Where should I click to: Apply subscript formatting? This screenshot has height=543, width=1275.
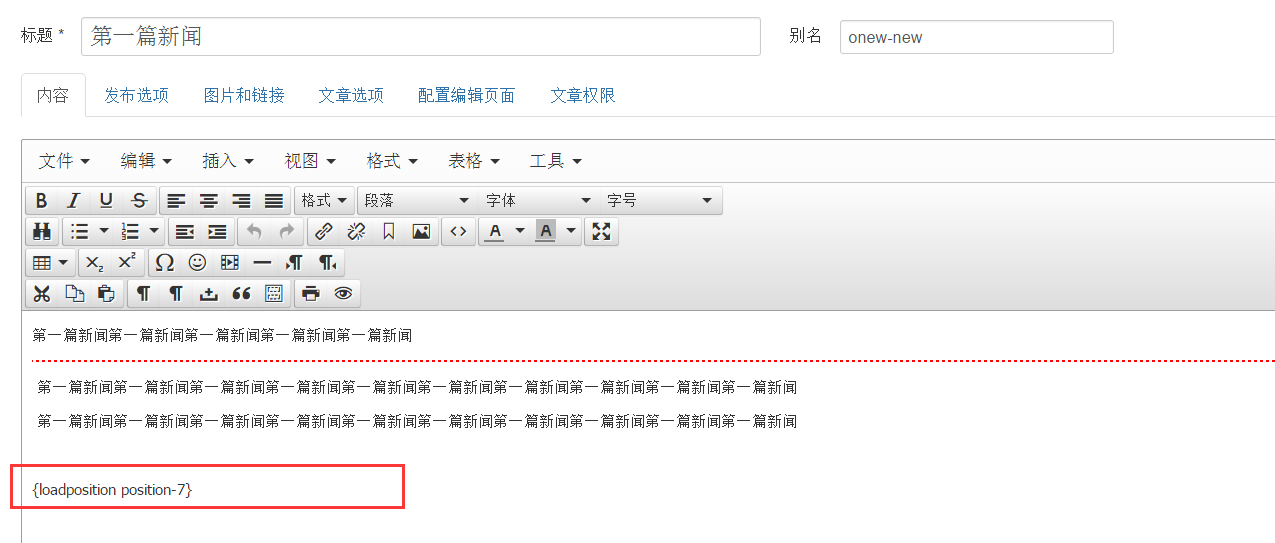point(94,263)
